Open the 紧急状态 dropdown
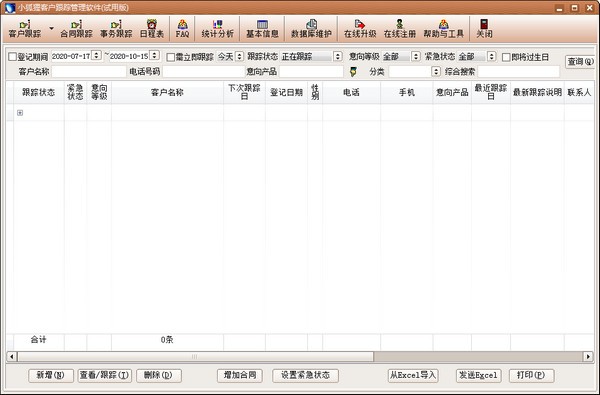The width and height of the screenshot is (600, 395). (x=492, y=57)
